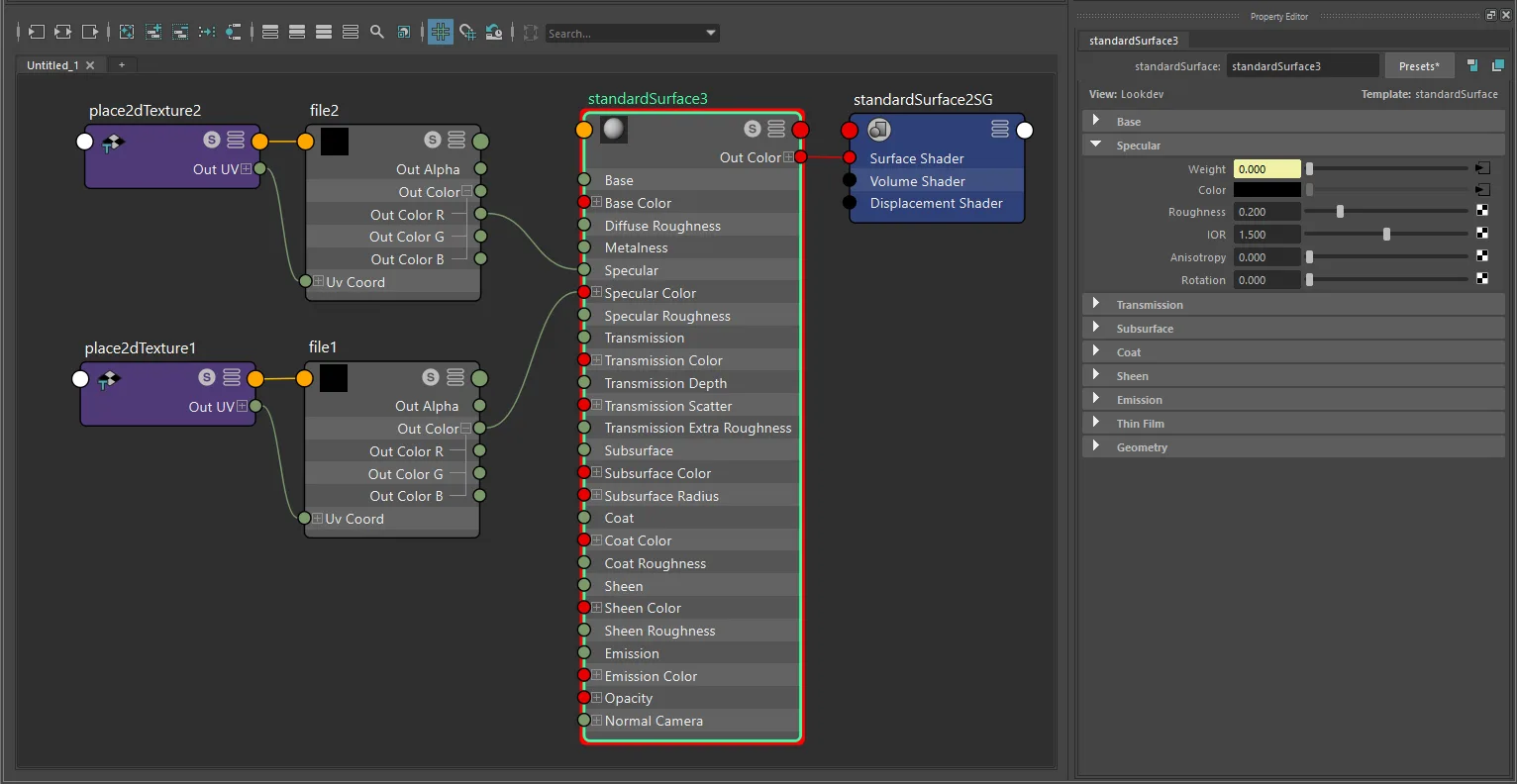The image size is (1517, 784).
Task: Click the Output Connections toolbar icon
Action: click(x=90, y=33)
